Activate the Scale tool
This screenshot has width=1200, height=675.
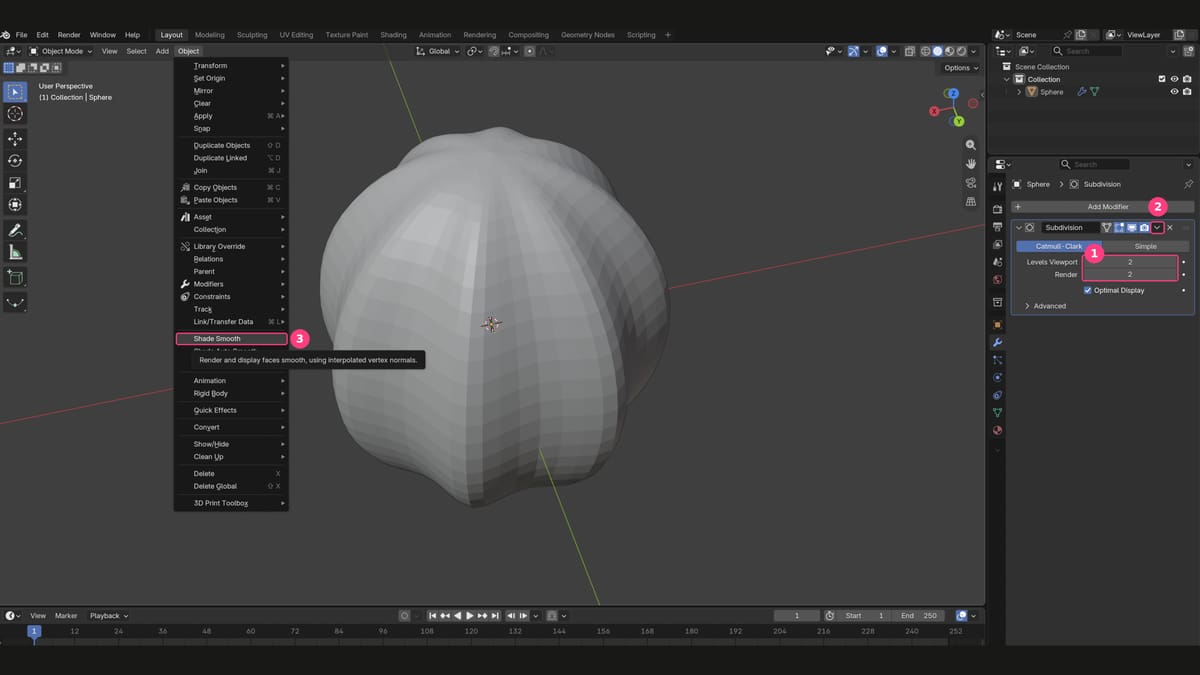(x=15, y=183)
